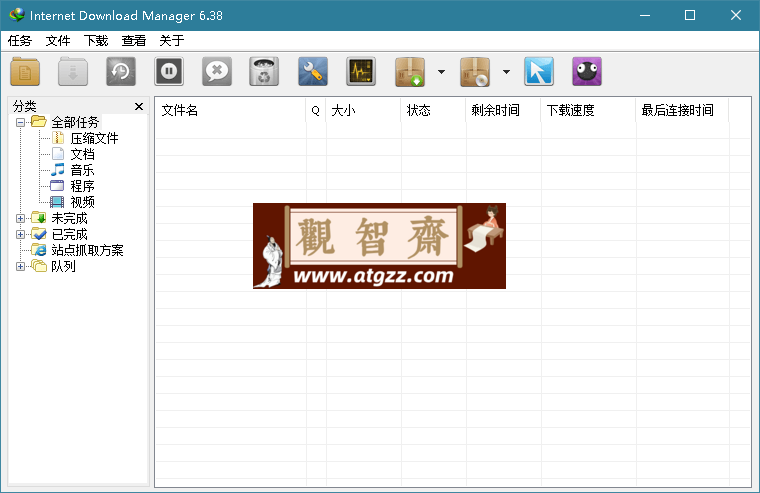Open the 关于 menu

coord(172,41)
